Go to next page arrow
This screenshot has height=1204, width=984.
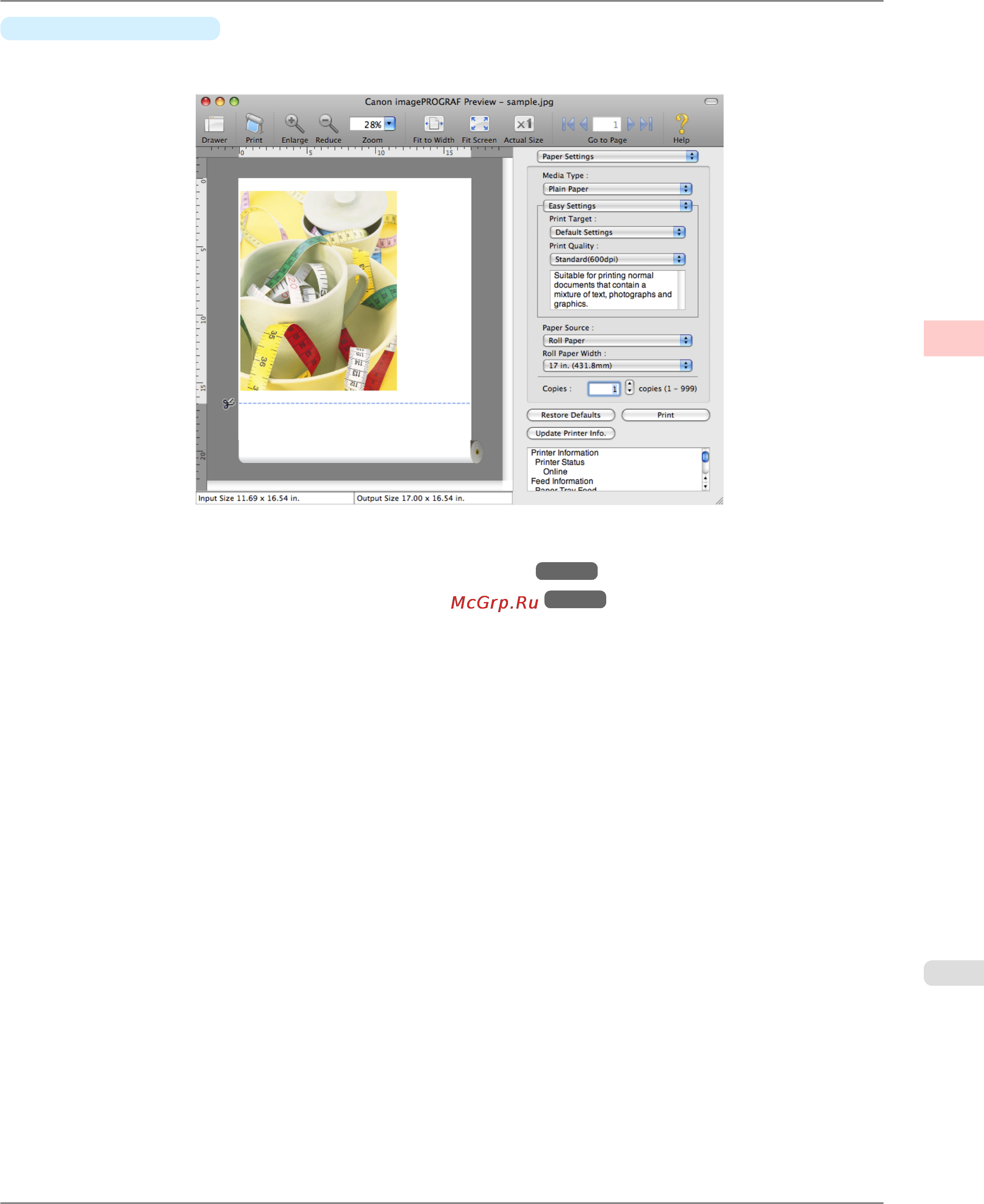630,124
